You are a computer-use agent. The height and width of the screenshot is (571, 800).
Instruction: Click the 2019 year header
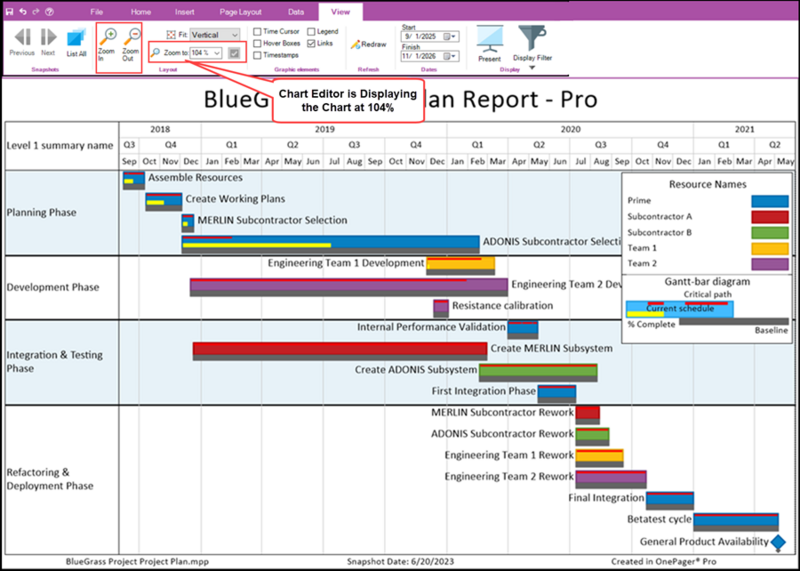tap(324, 130)
